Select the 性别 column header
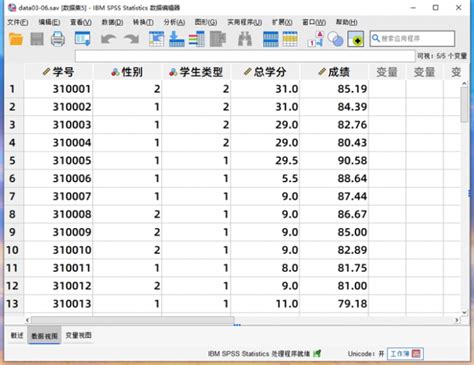Screen dimensions: 474x365 [x=127, y=72]
